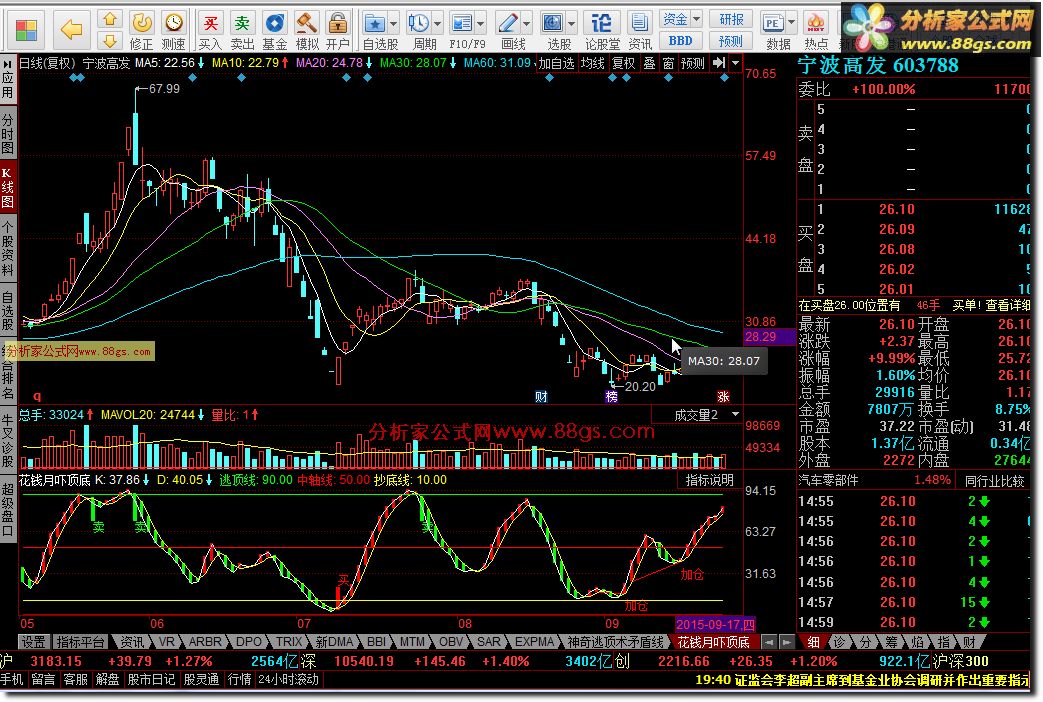Expand the 自选股 dropdown arrow
Screen dimensions: 1043x702
pos(393,24)
